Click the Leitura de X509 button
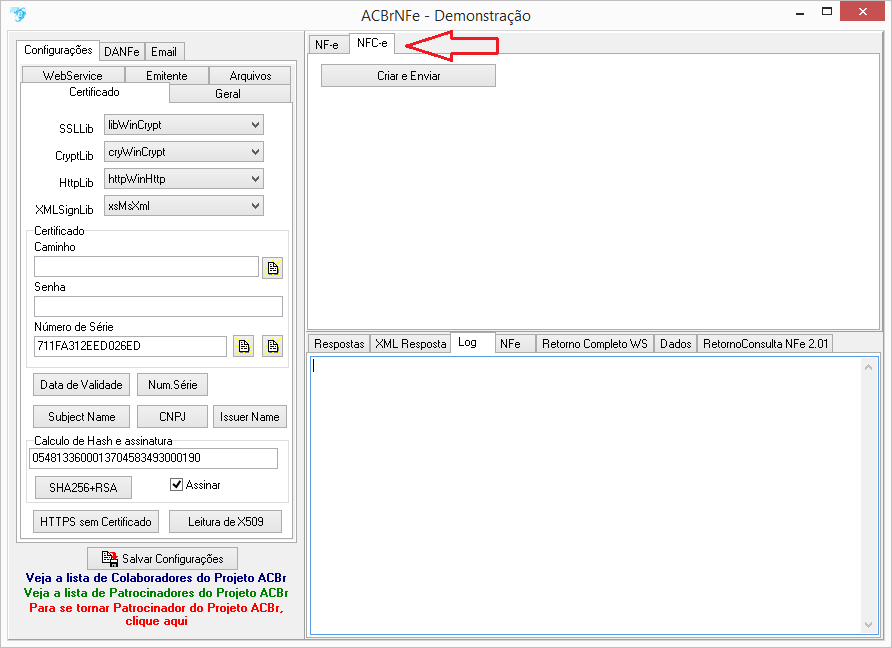 (226, 522)
